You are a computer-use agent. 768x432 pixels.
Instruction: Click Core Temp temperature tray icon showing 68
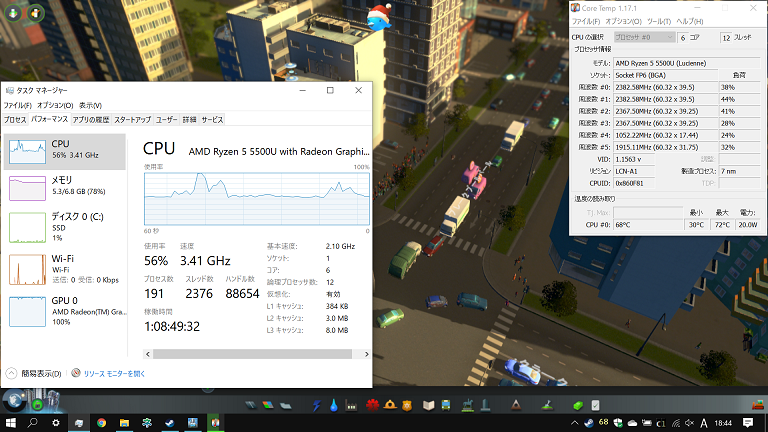click(603, 422)
